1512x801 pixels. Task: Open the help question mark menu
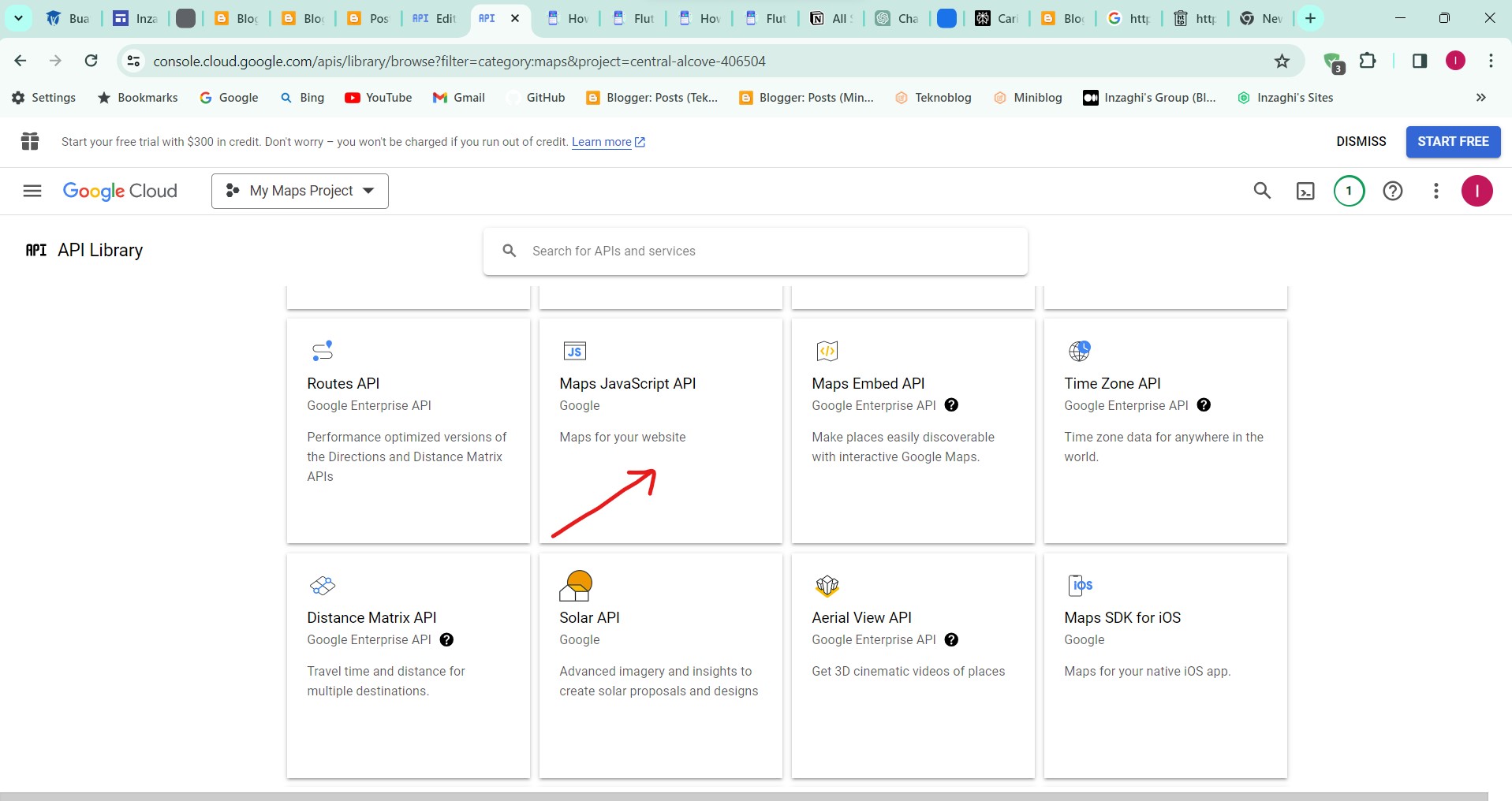[1393, 191]
